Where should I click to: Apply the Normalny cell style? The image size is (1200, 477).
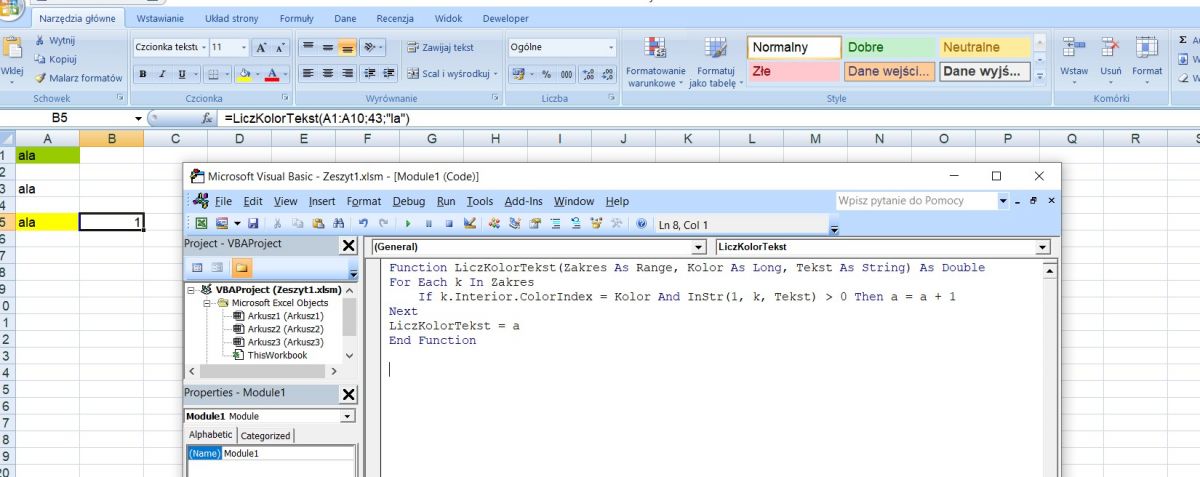click(794, 47)
